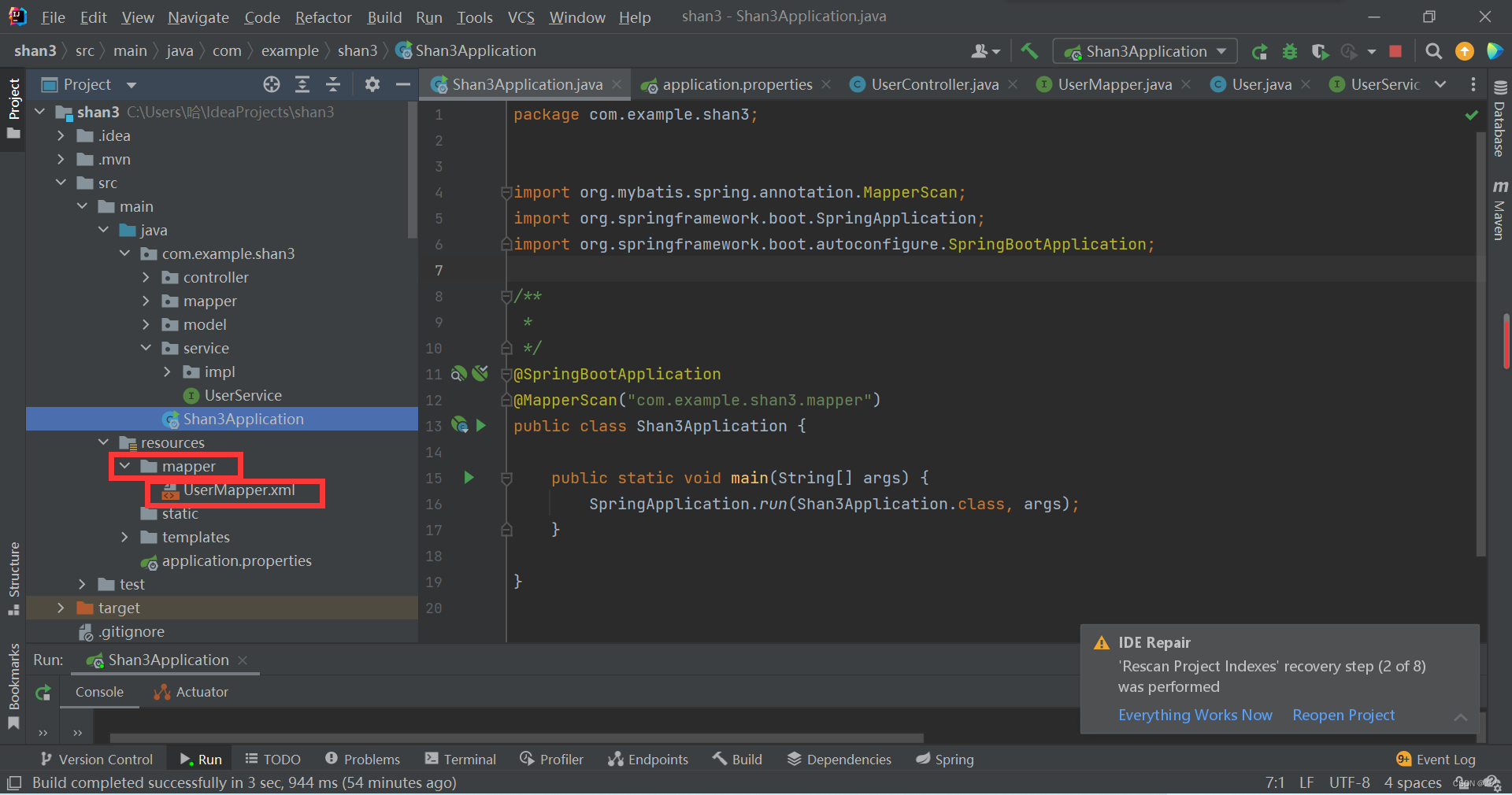
Task: Expand the templates folder
Action: (124, 537)
